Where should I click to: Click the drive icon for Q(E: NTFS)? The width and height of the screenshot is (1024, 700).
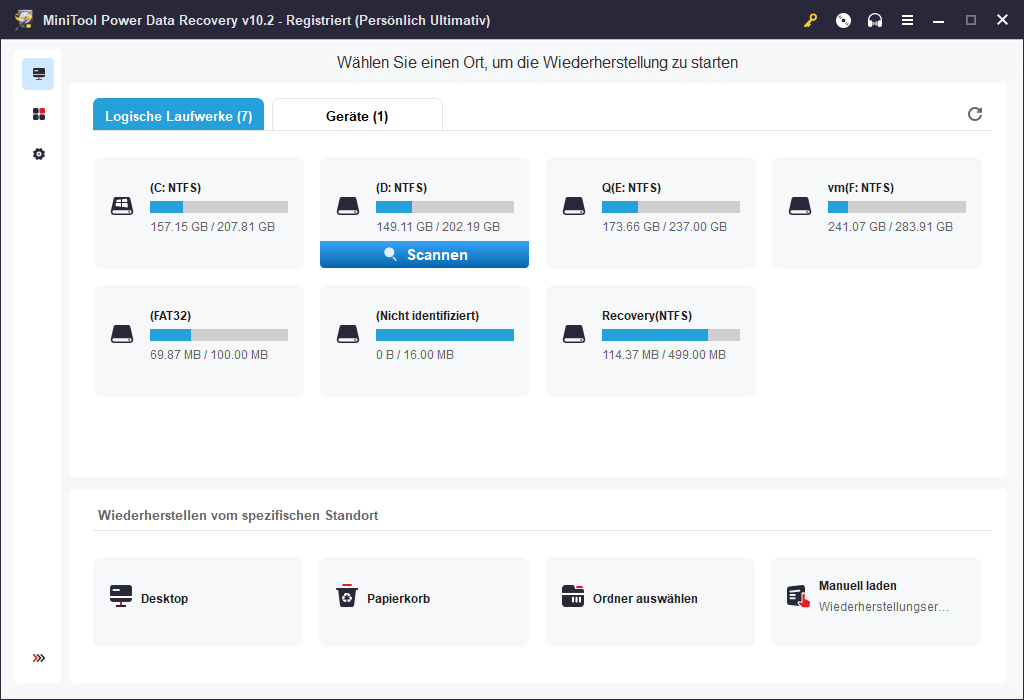click(x=574, y=206)
